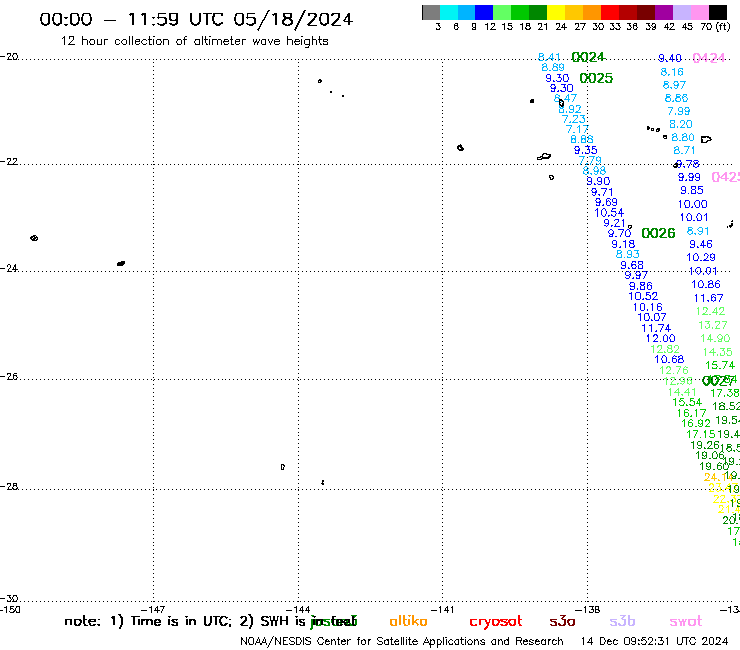Click the wave height value 9.99
The height and width of the screenshot is (650, 740).
tap(690, 177)
